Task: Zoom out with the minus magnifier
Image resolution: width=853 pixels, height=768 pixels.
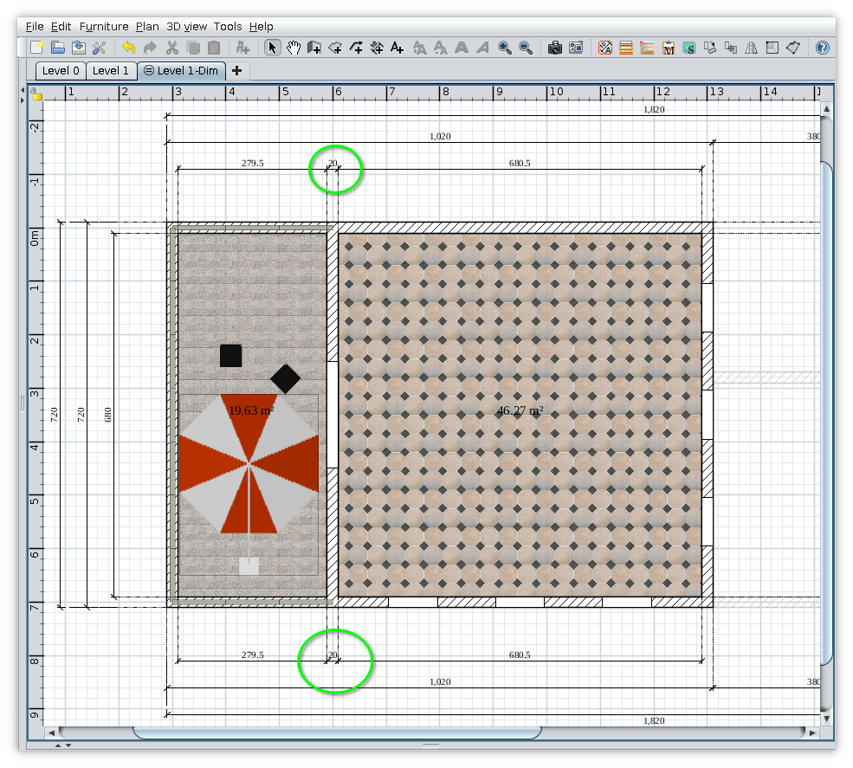Action: coord(526,48)
